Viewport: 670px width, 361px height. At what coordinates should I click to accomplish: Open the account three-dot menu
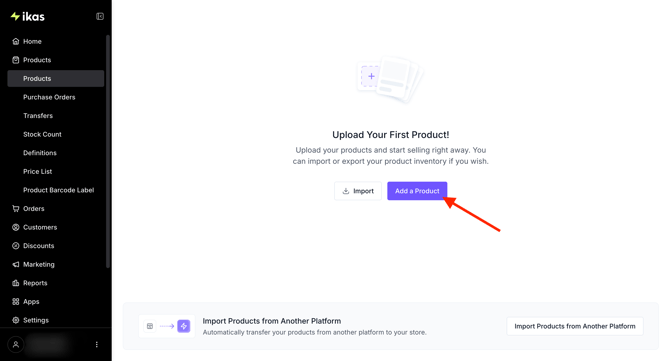point(97,344)
